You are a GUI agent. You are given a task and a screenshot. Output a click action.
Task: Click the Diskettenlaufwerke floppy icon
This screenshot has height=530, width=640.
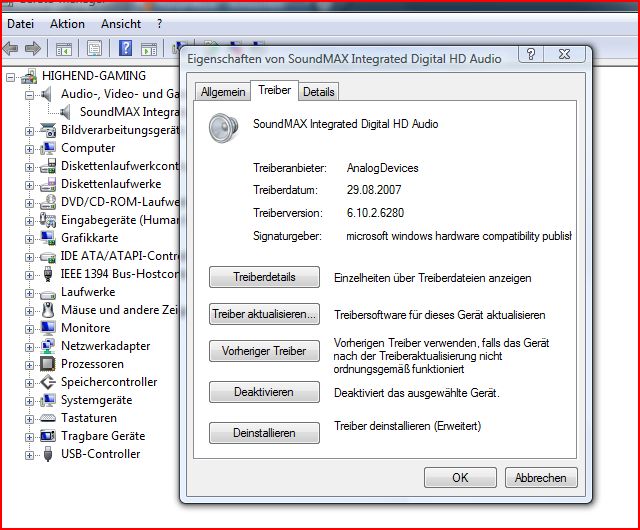point(48,184)
